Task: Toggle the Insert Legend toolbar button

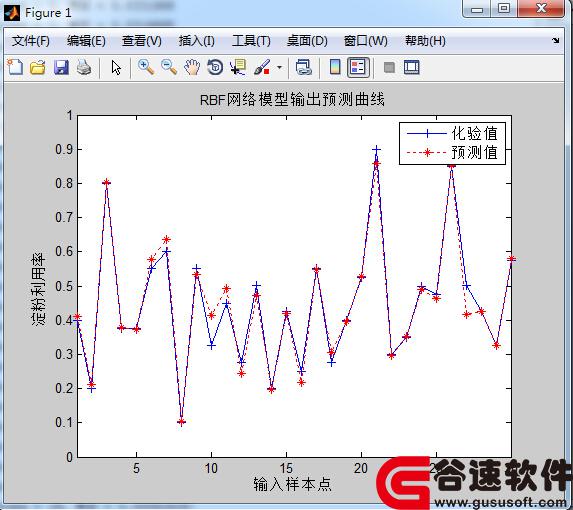Action: [358, 67]
